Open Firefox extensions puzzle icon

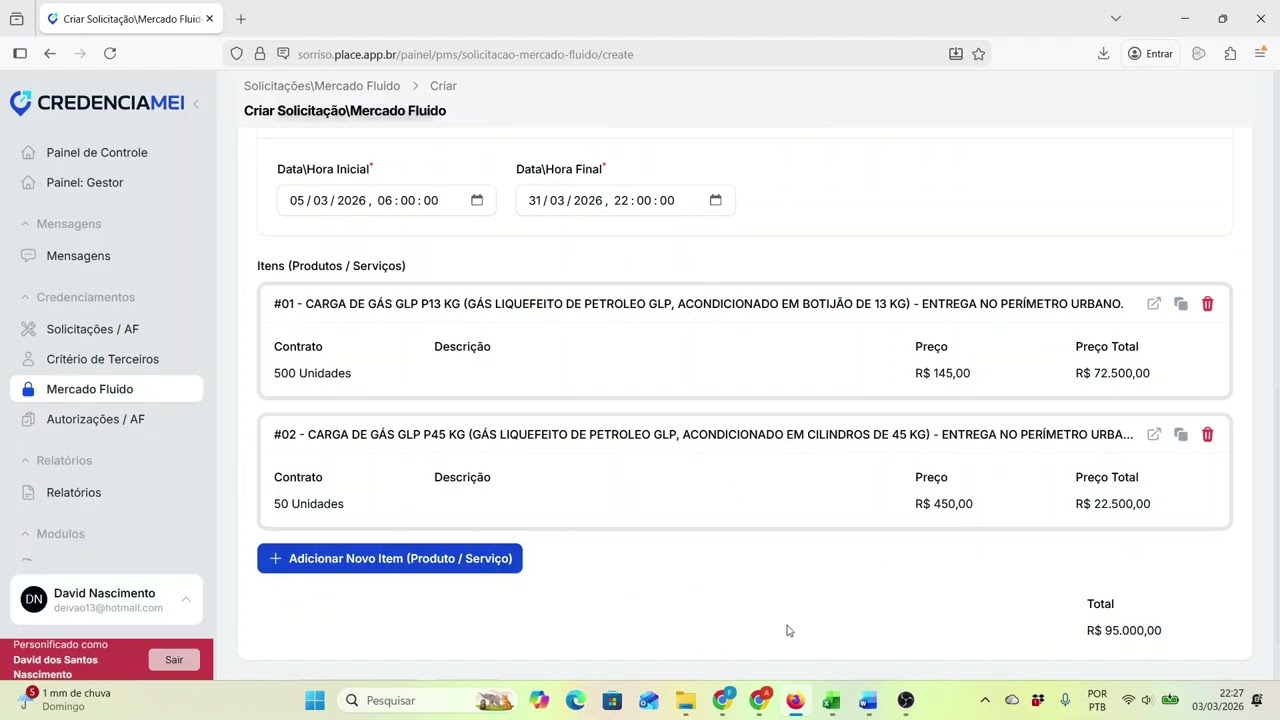point(1230,54)
